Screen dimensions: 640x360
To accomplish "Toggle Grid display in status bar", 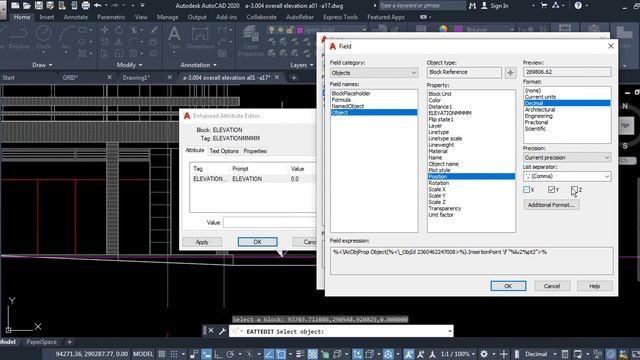I will click(162, 354).
